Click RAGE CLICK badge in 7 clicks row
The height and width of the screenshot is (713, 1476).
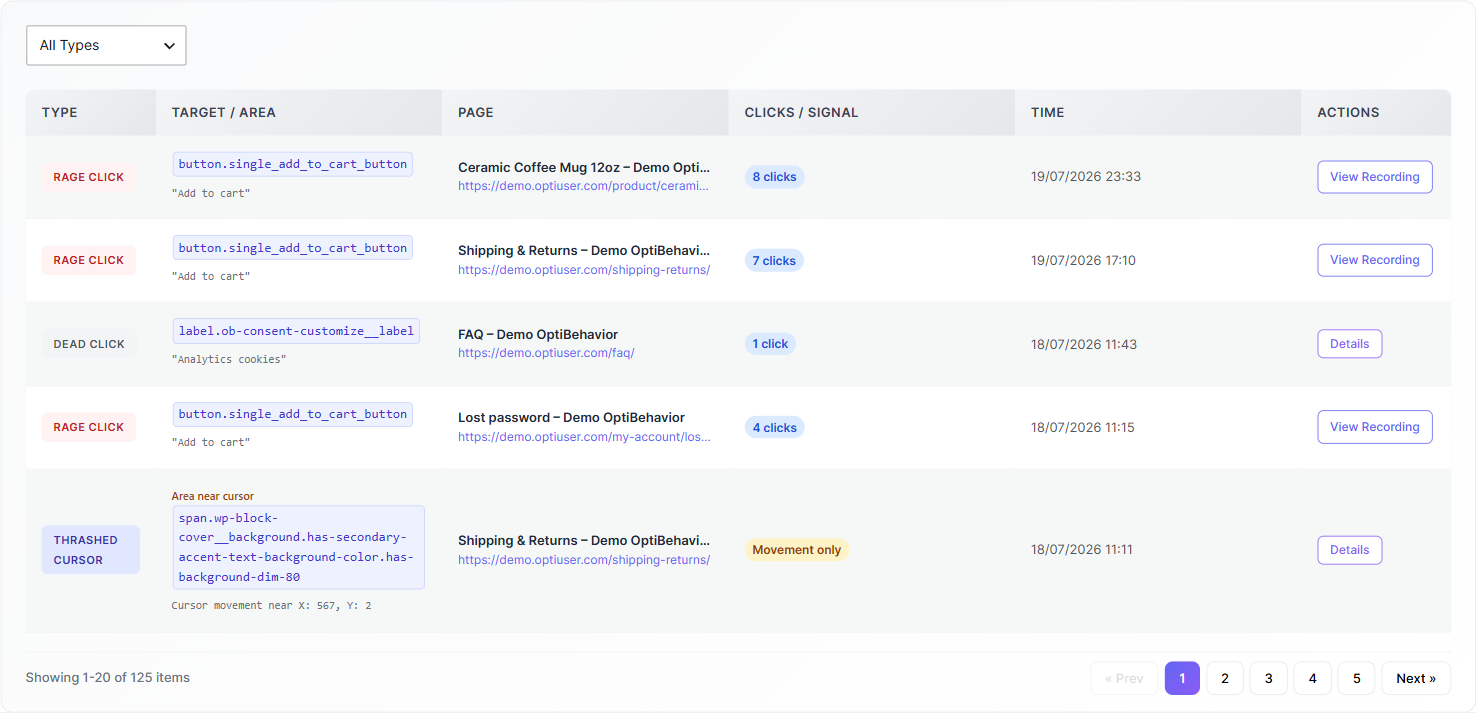(x=89, y=260)
